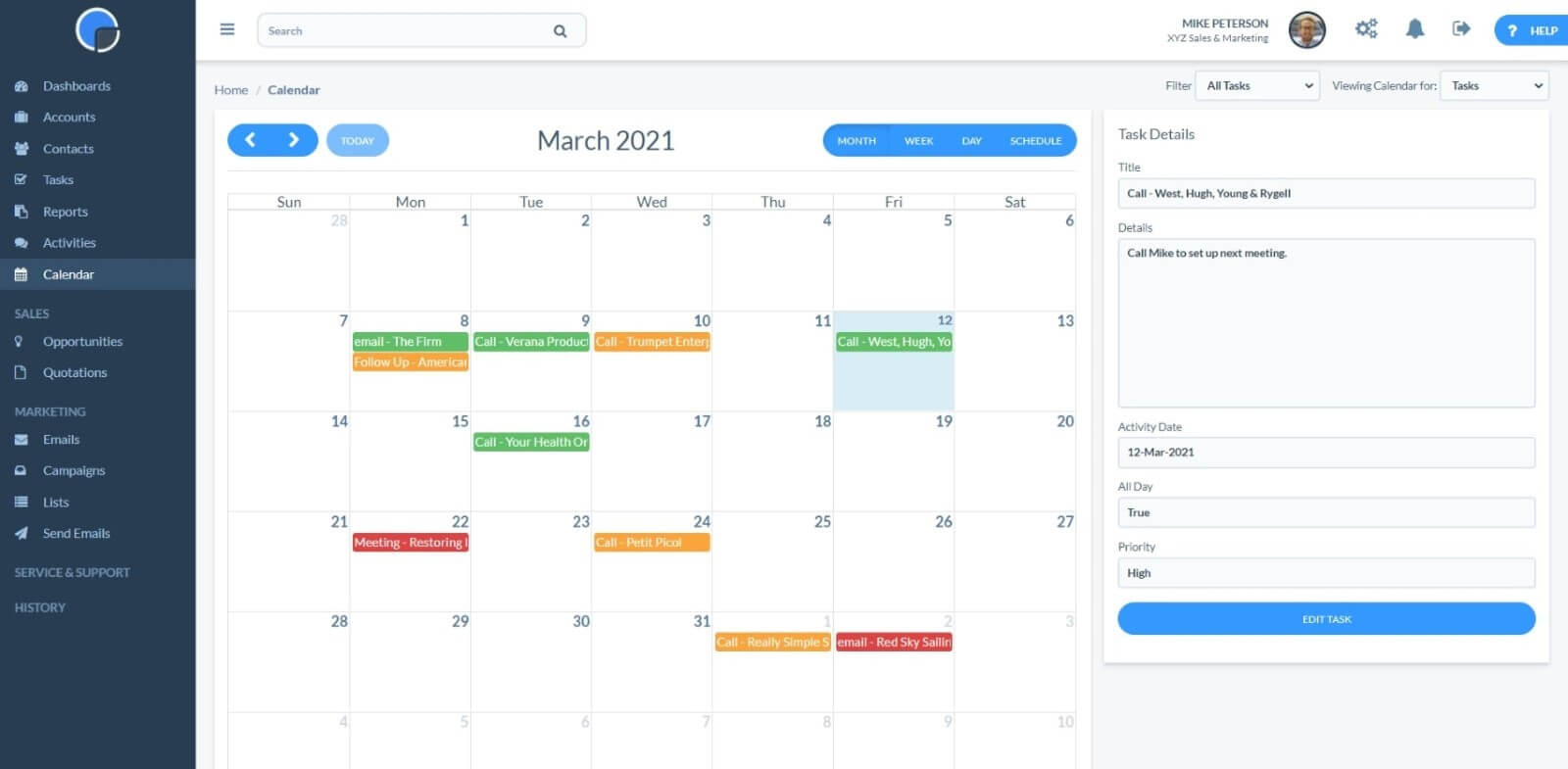Click the Edit Task button
This screenshot has width=1568, height=769.
pyautogui.click(x=1326, y=619)
